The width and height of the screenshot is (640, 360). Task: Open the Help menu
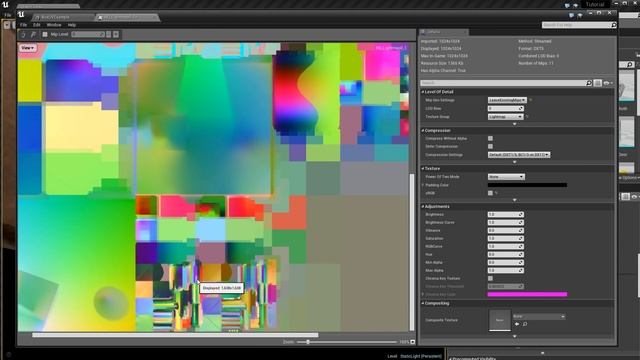click(72, 25)
